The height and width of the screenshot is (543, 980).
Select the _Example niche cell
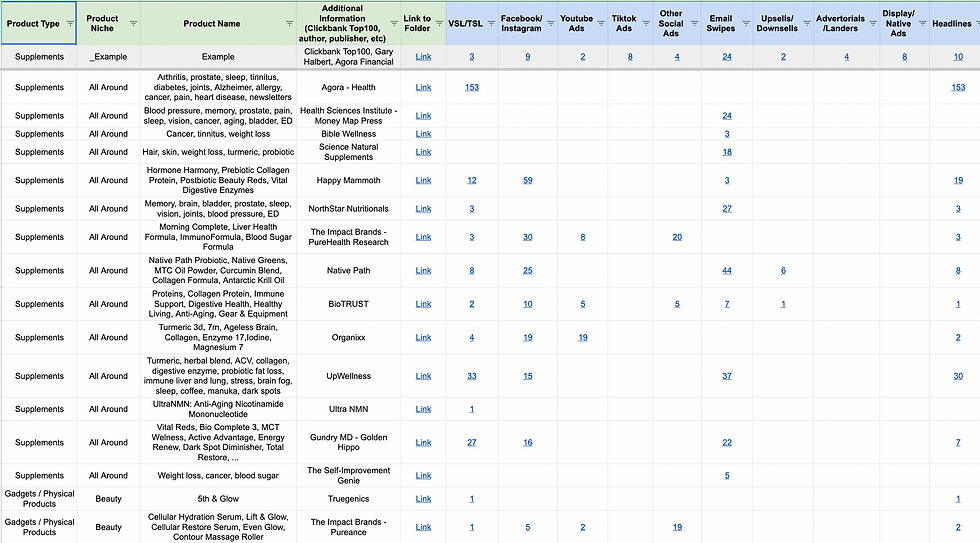(108, 57)
